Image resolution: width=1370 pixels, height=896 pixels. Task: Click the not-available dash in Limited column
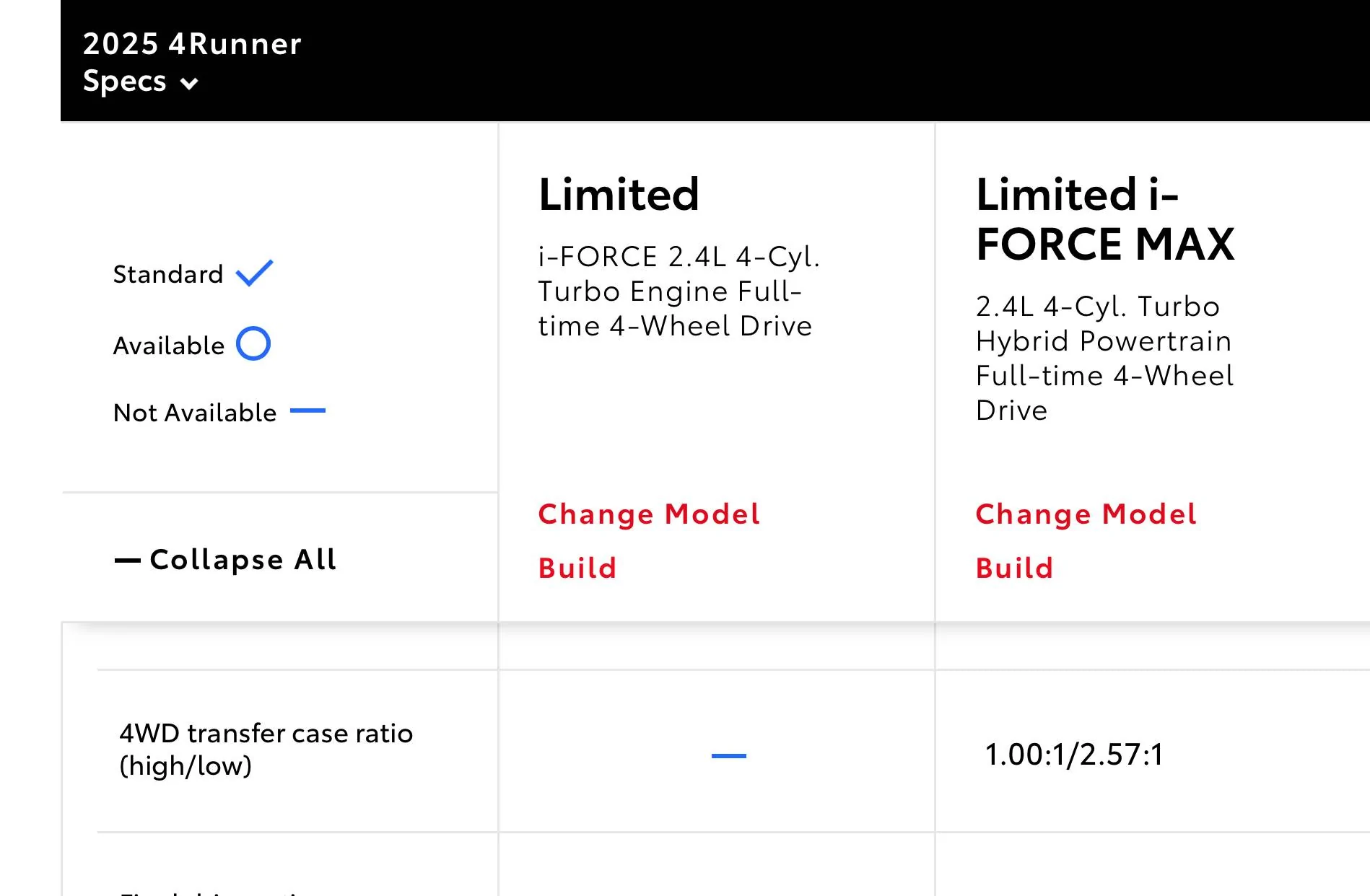click(x=729, y=755)
